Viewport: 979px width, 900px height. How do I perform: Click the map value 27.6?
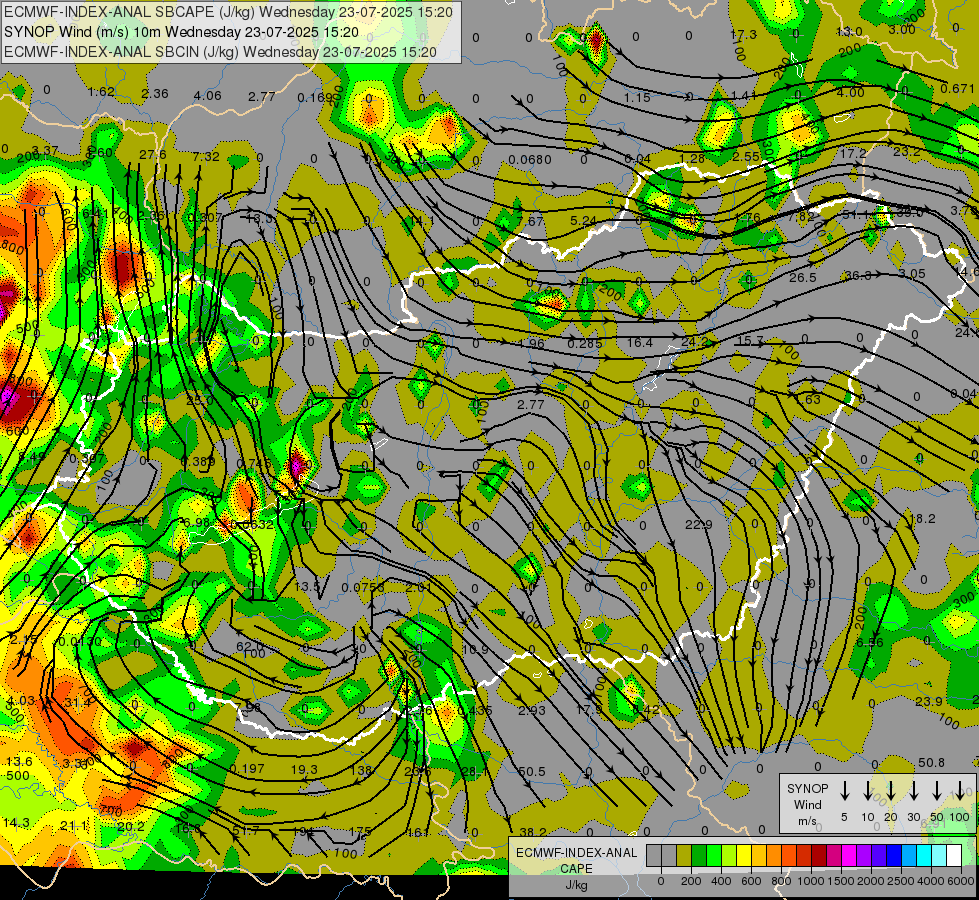coord(153,154)
